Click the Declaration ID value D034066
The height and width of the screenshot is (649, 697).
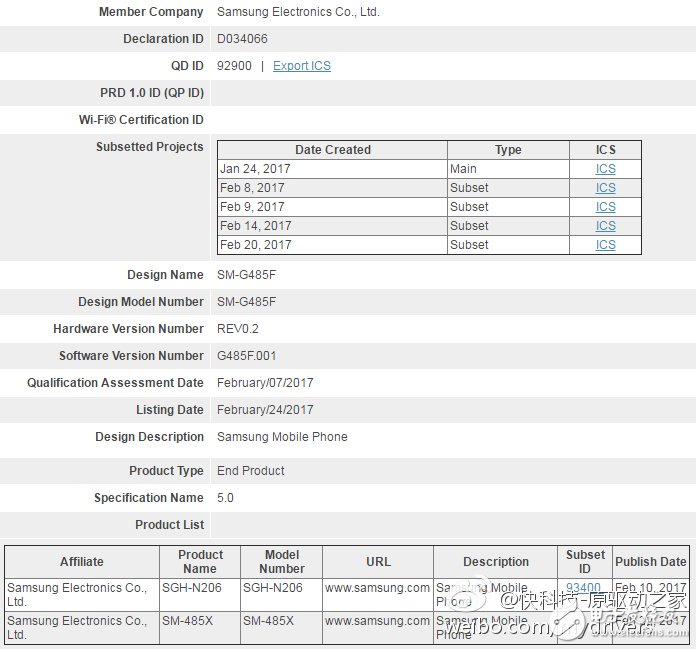point(242,39)
